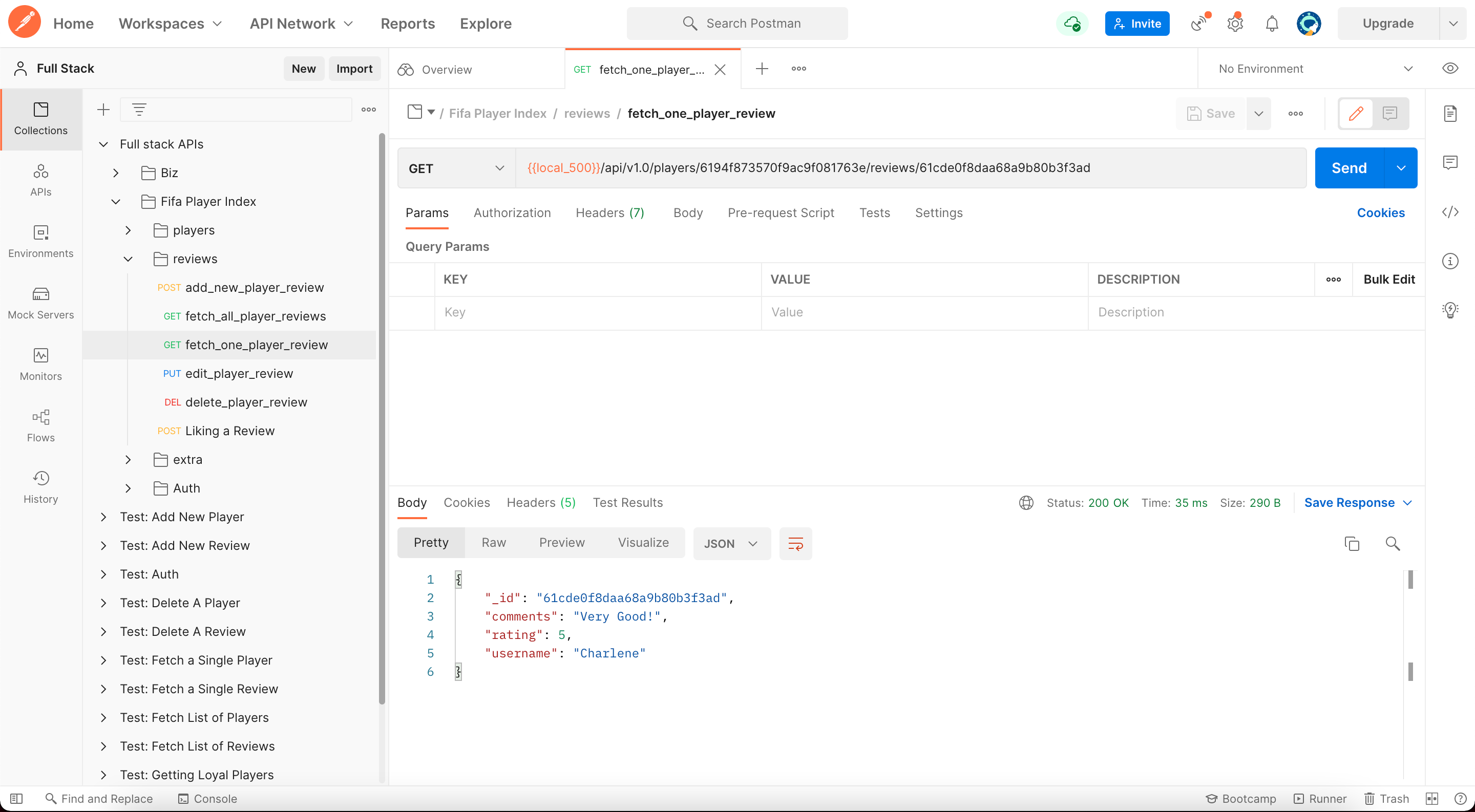Open the No Environment selector

[1315, 69]
